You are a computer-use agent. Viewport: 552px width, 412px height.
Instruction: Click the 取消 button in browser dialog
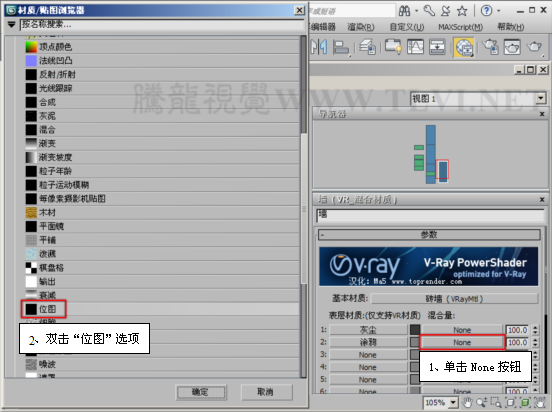click(266, 392)
